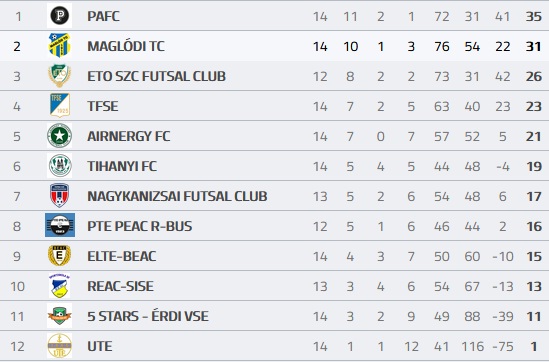Image resolution: width=549 pixels, height=362 pixels.
Task: Open the ETO SZC FUTSAL CLUB link
Action: (x=156, y=76)
